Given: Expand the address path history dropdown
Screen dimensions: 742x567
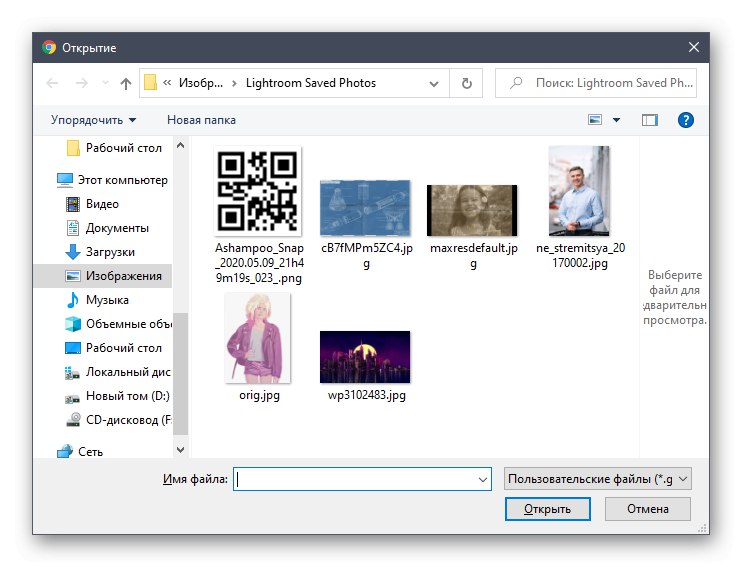Looking at the screenshot, I should [x=433, y=84].
